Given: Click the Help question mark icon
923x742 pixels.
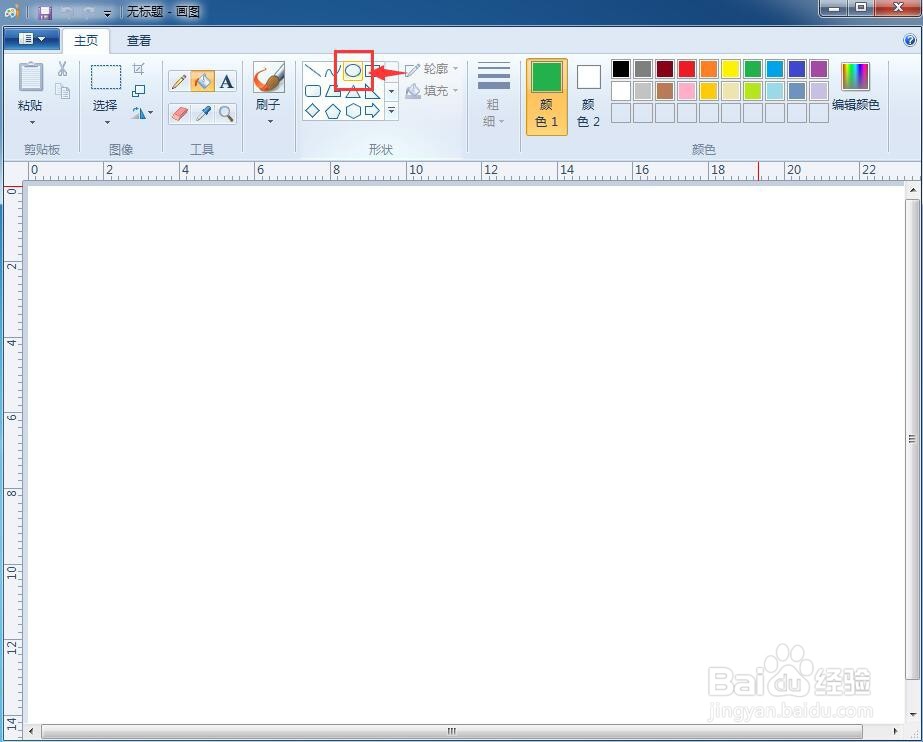Looking at the screenshot, I should [x=909, y=40].
